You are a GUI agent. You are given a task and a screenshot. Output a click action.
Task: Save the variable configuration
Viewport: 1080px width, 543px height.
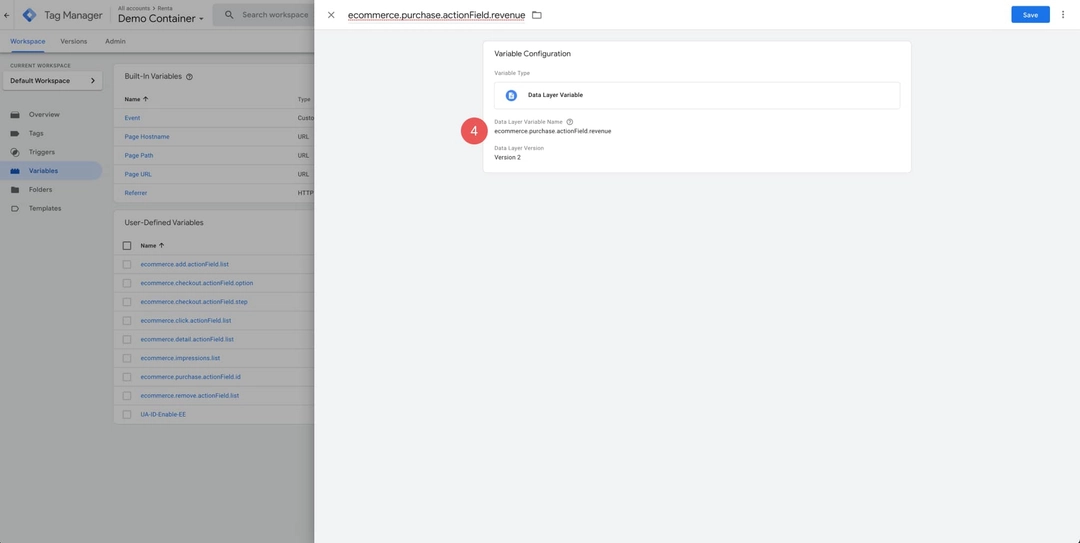1030,14
